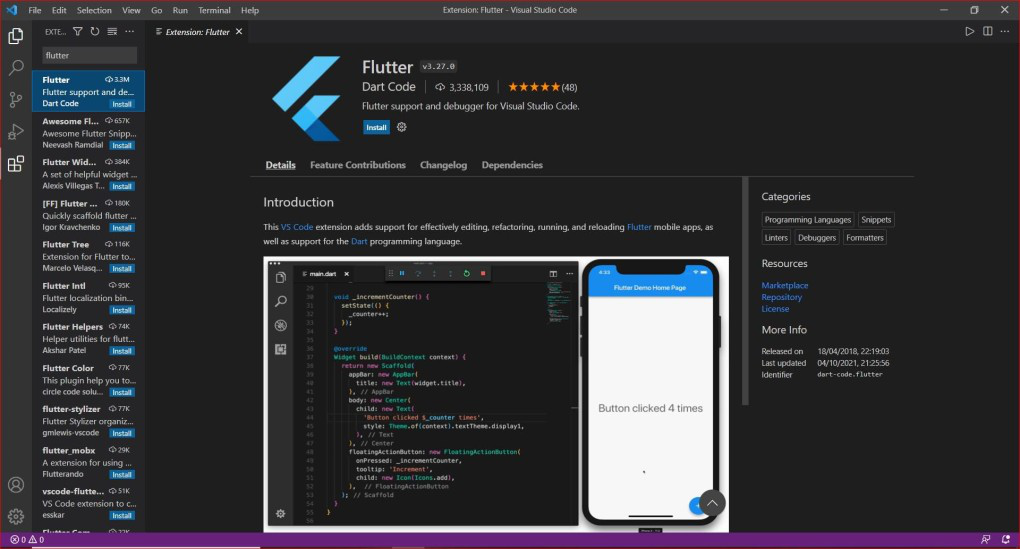
Task: Open the Extensions view icon
Action: tap(16, 163)
